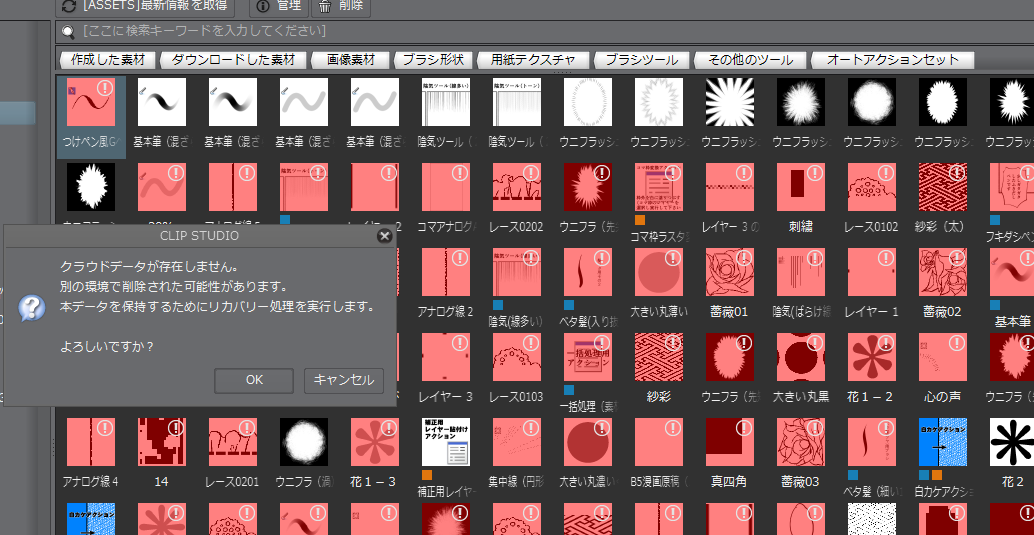Switch to the ブラシ形状 tab
This screenshot has width=1034, height=535.
tap(433, 60)
